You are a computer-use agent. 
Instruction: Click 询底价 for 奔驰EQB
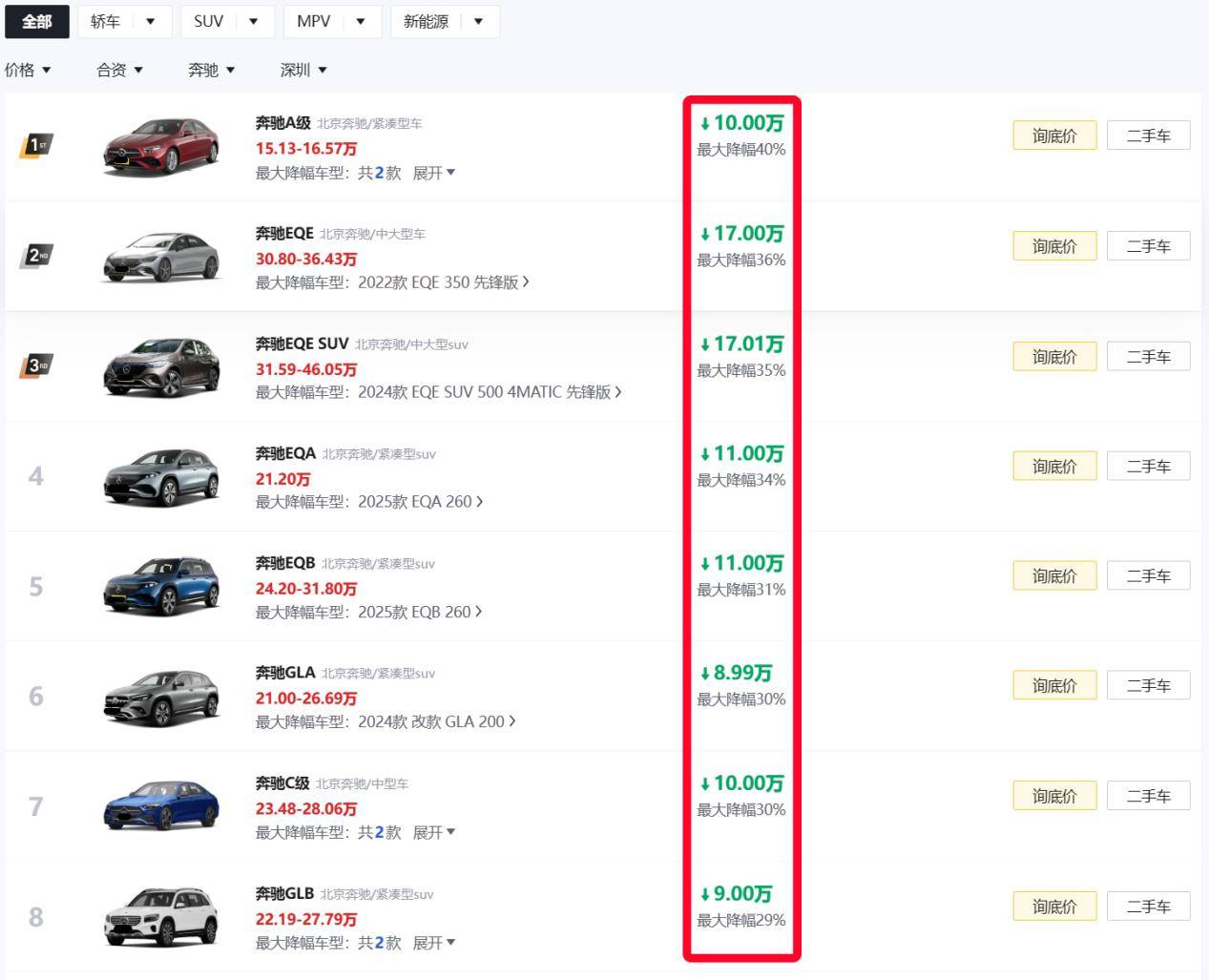[1054, 575]
